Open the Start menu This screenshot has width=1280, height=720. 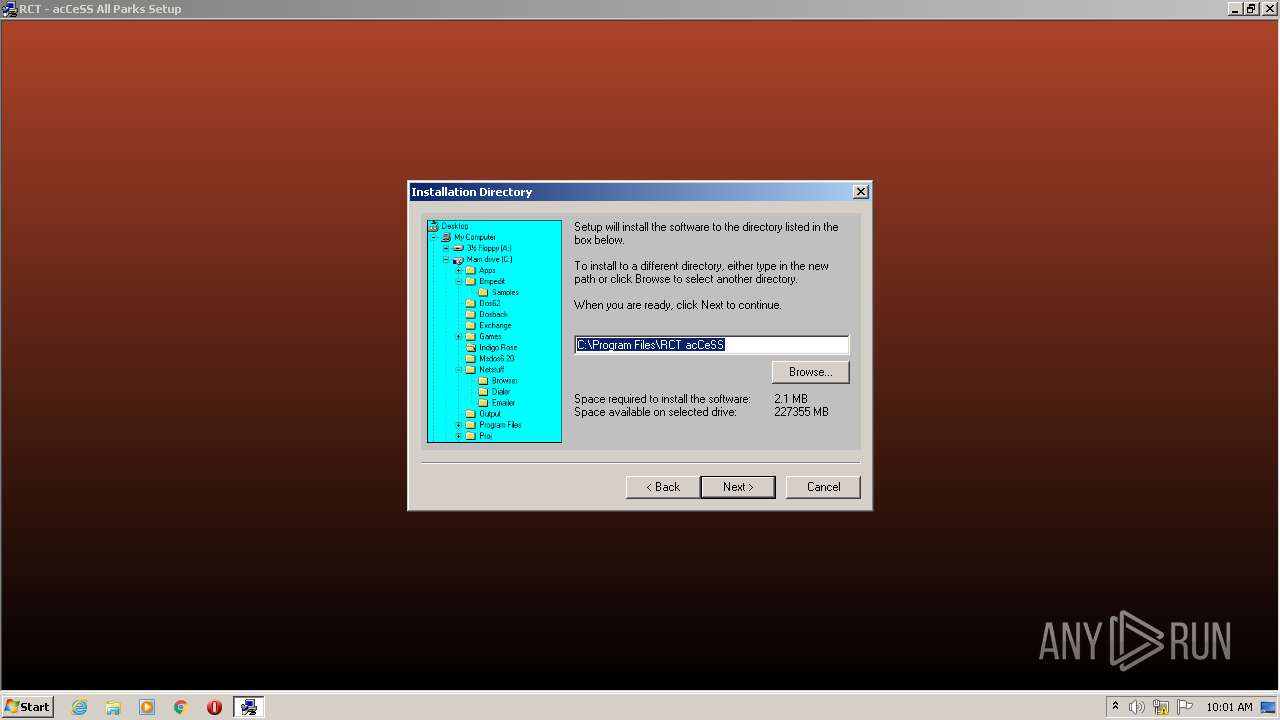pos(27,707)
